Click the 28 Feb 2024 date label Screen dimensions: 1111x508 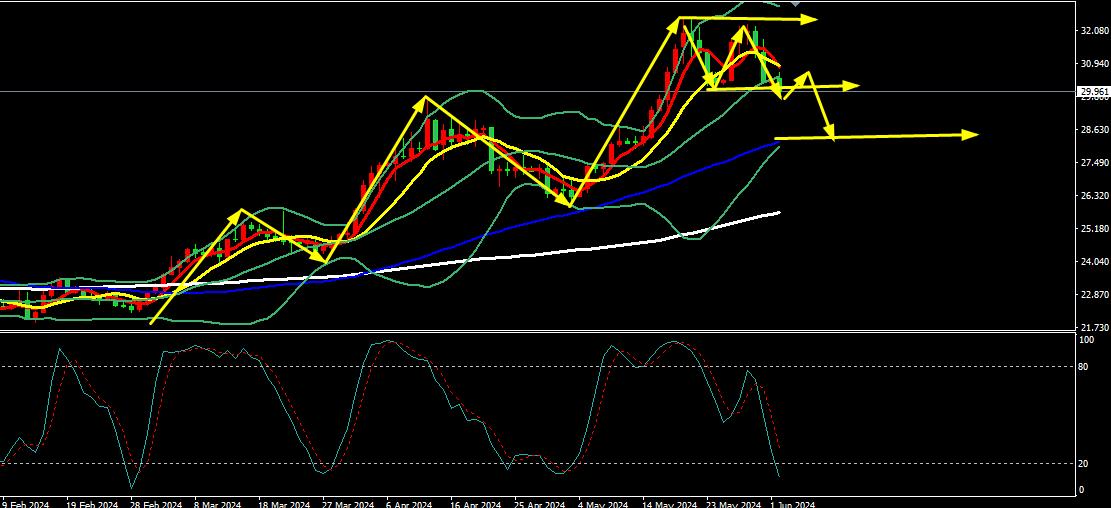tap(156, 504)
